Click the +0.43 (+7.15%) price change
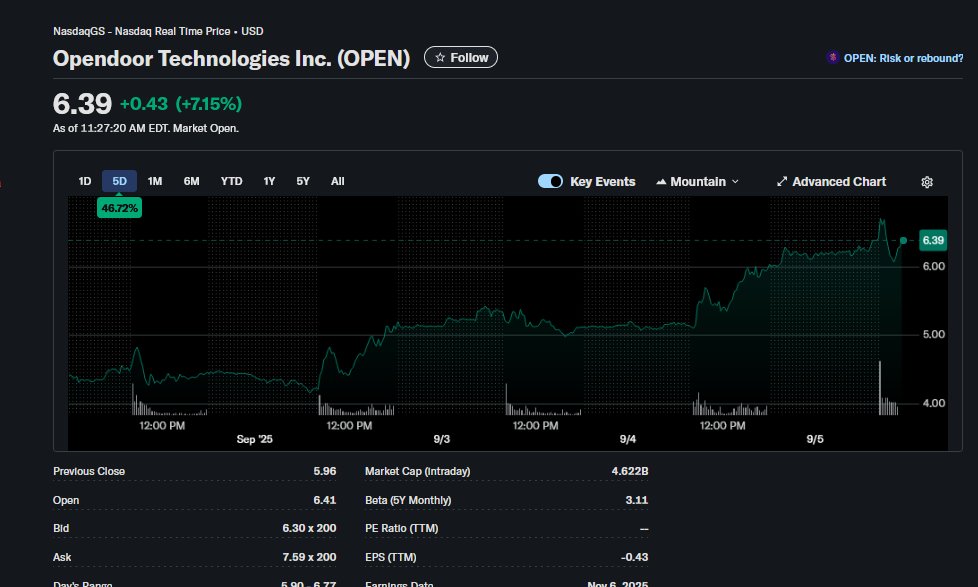 click(181, 104)
